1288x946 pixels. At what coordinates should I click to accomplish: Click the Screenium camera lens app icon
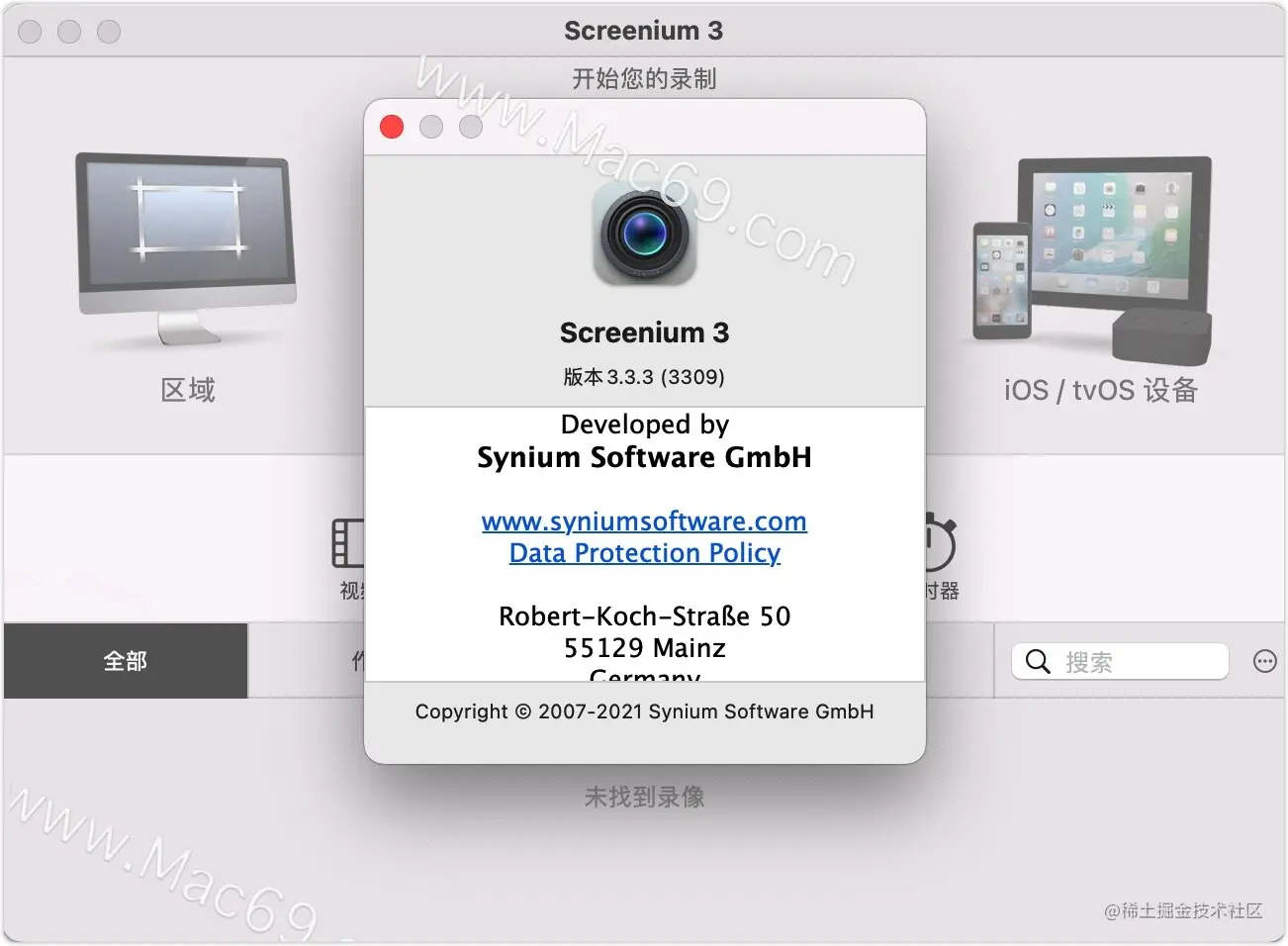[x=644, y=235]
